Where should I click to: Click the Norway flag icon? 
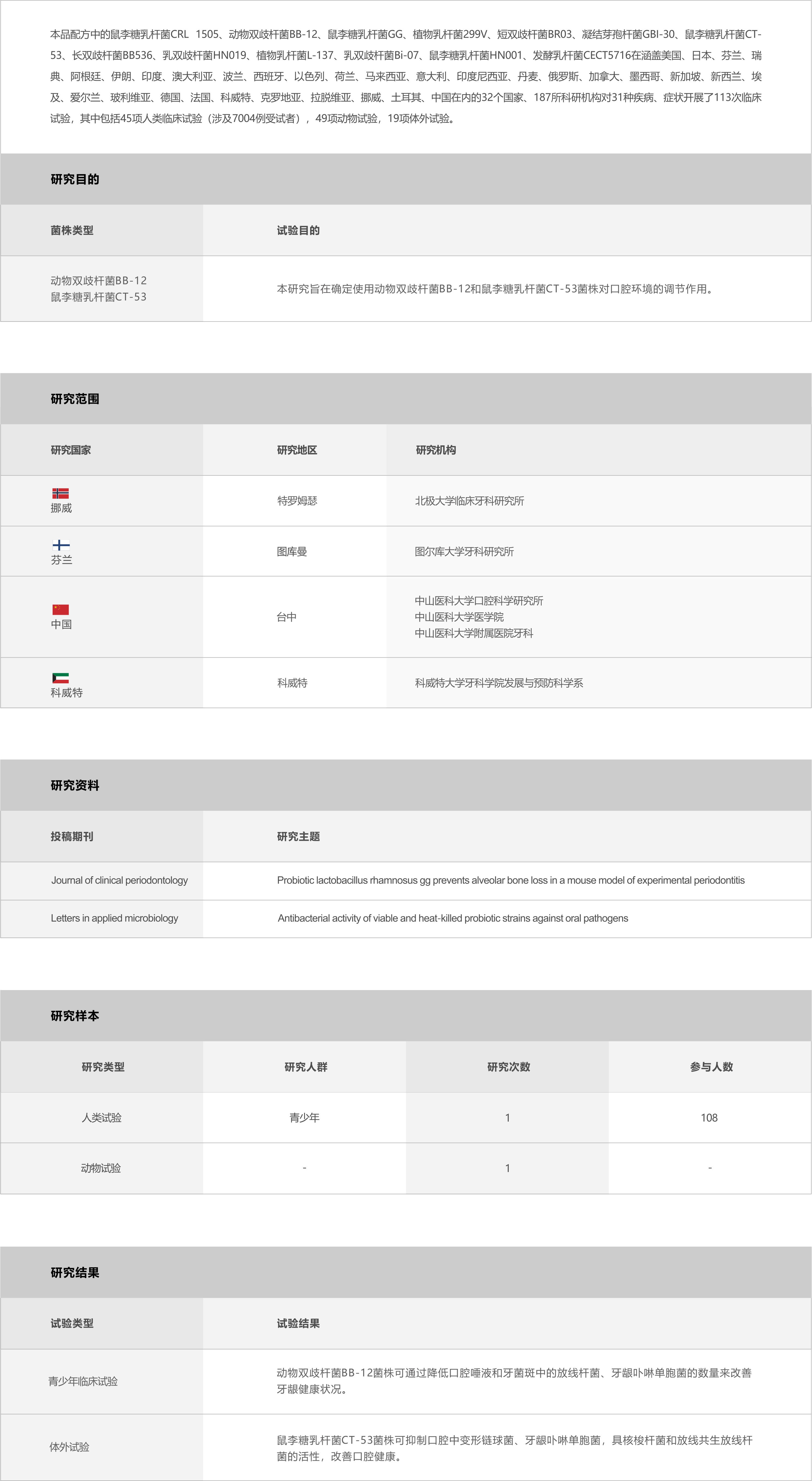[x=60, y=493]
